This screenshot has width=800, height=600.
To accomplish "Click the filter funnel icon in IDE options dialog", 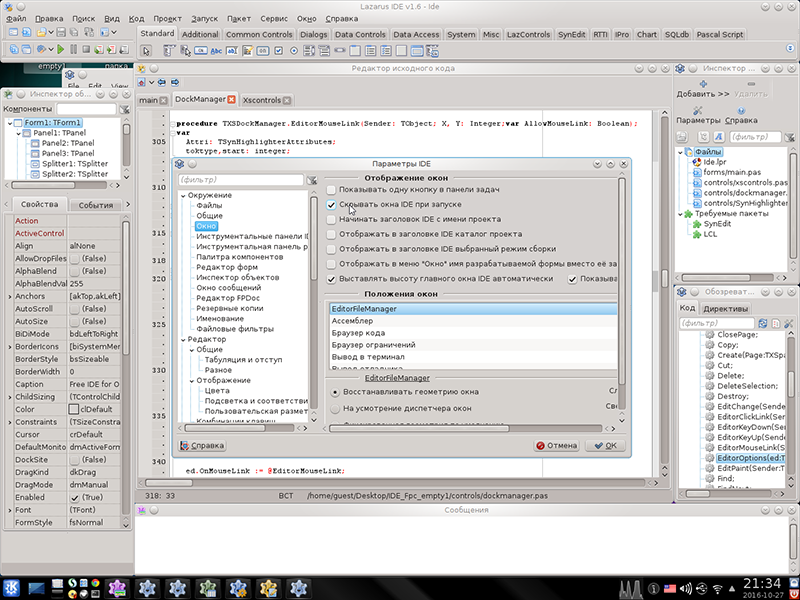I will [x=312, y=180].
